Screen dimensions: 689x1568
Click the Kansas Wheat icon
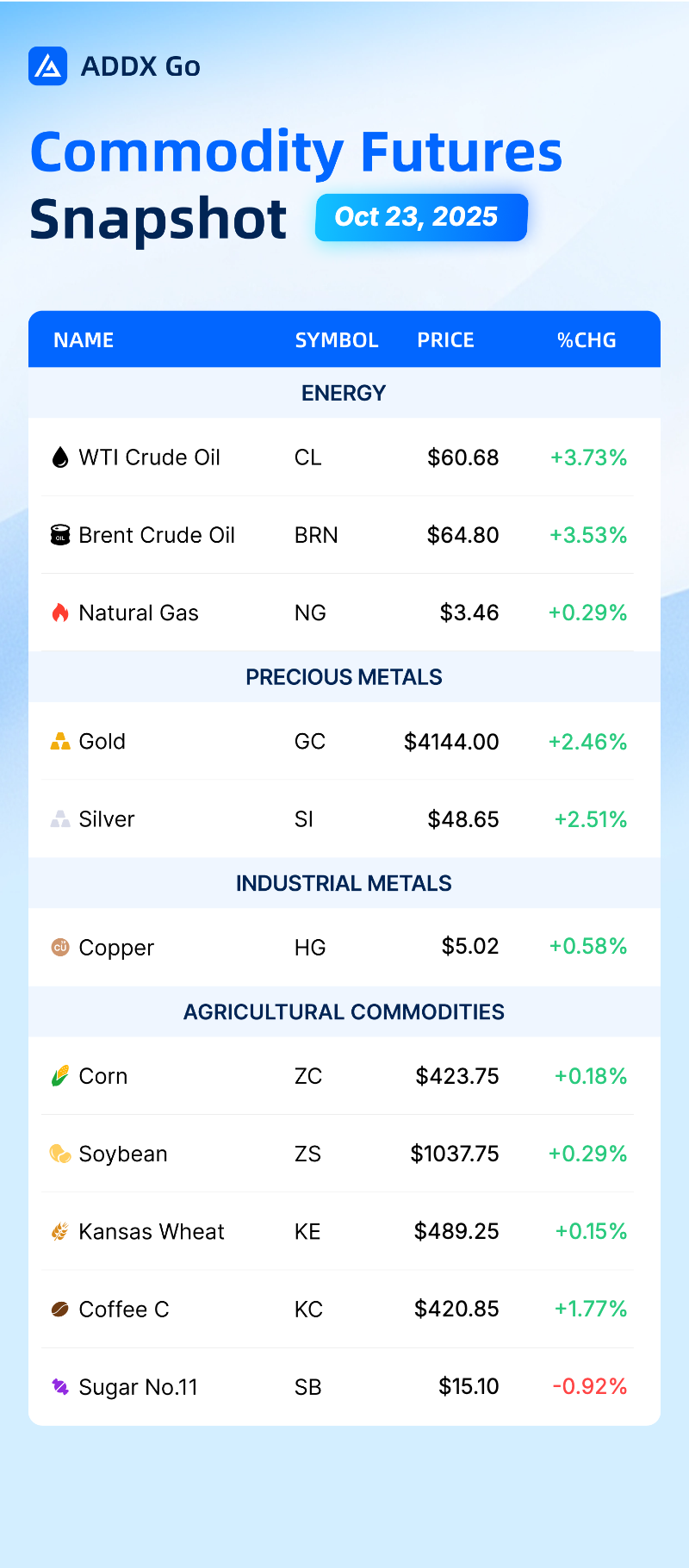tap(60, 1232)
